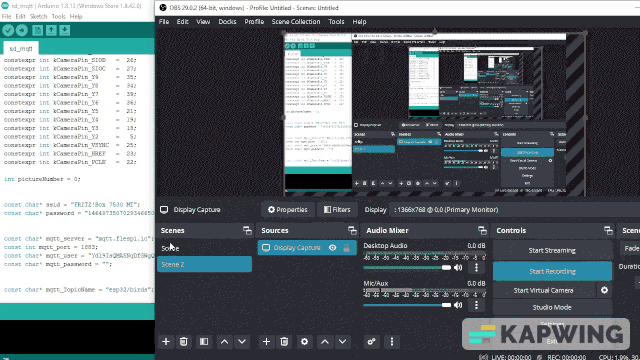Open source properties gear icon
Screen dimensions: 640x360
point(304,342)
